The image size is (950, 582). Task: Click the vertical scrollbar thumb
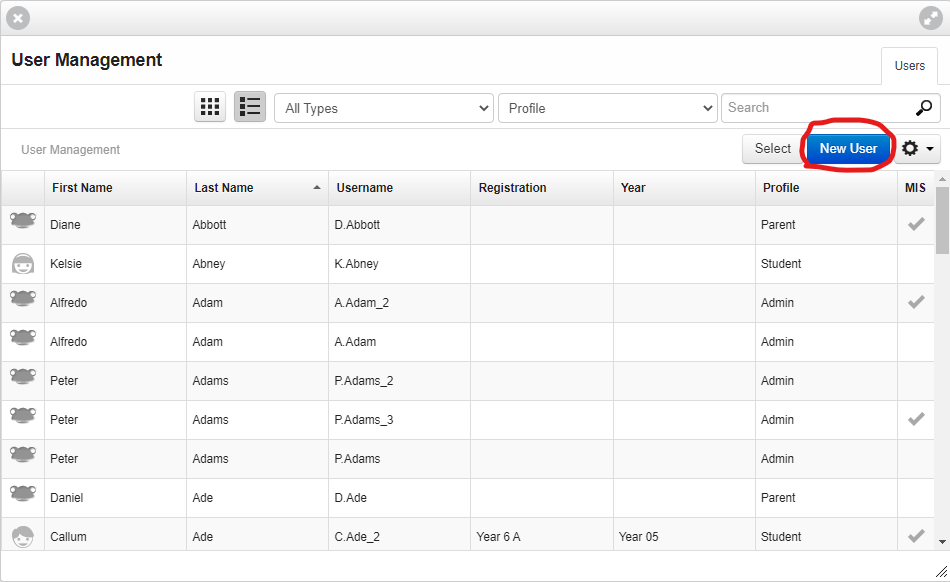pyautogui.click(x=942, y=220)
